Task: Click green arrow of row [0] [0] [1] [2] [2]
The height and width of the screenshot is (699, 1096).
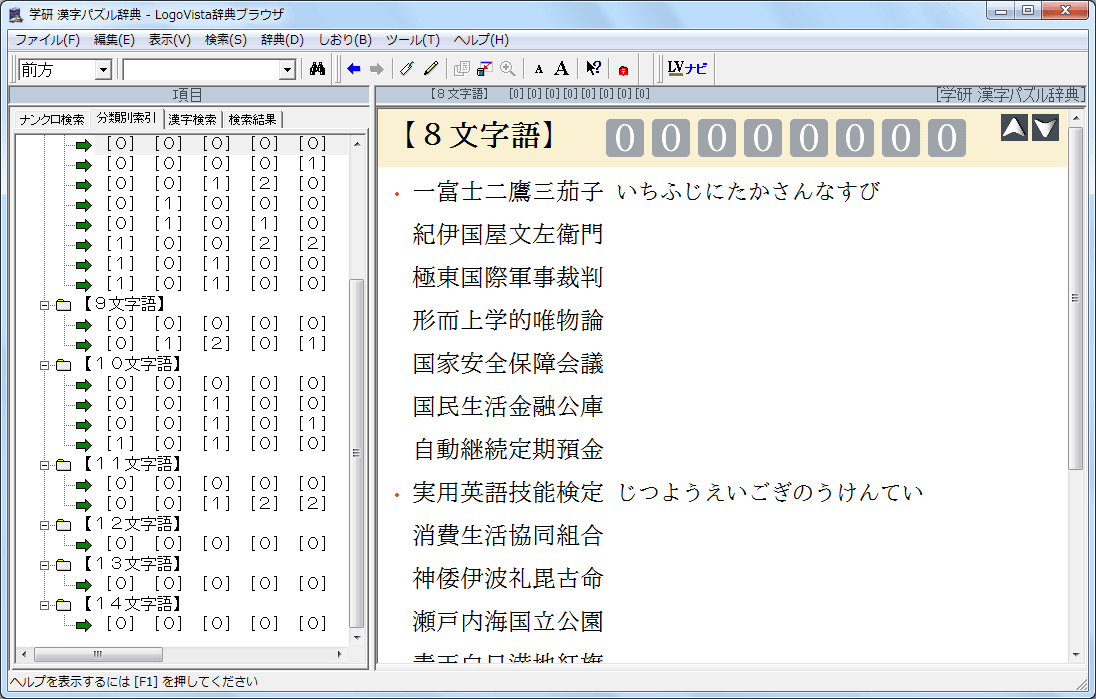Action: (84, 505)
